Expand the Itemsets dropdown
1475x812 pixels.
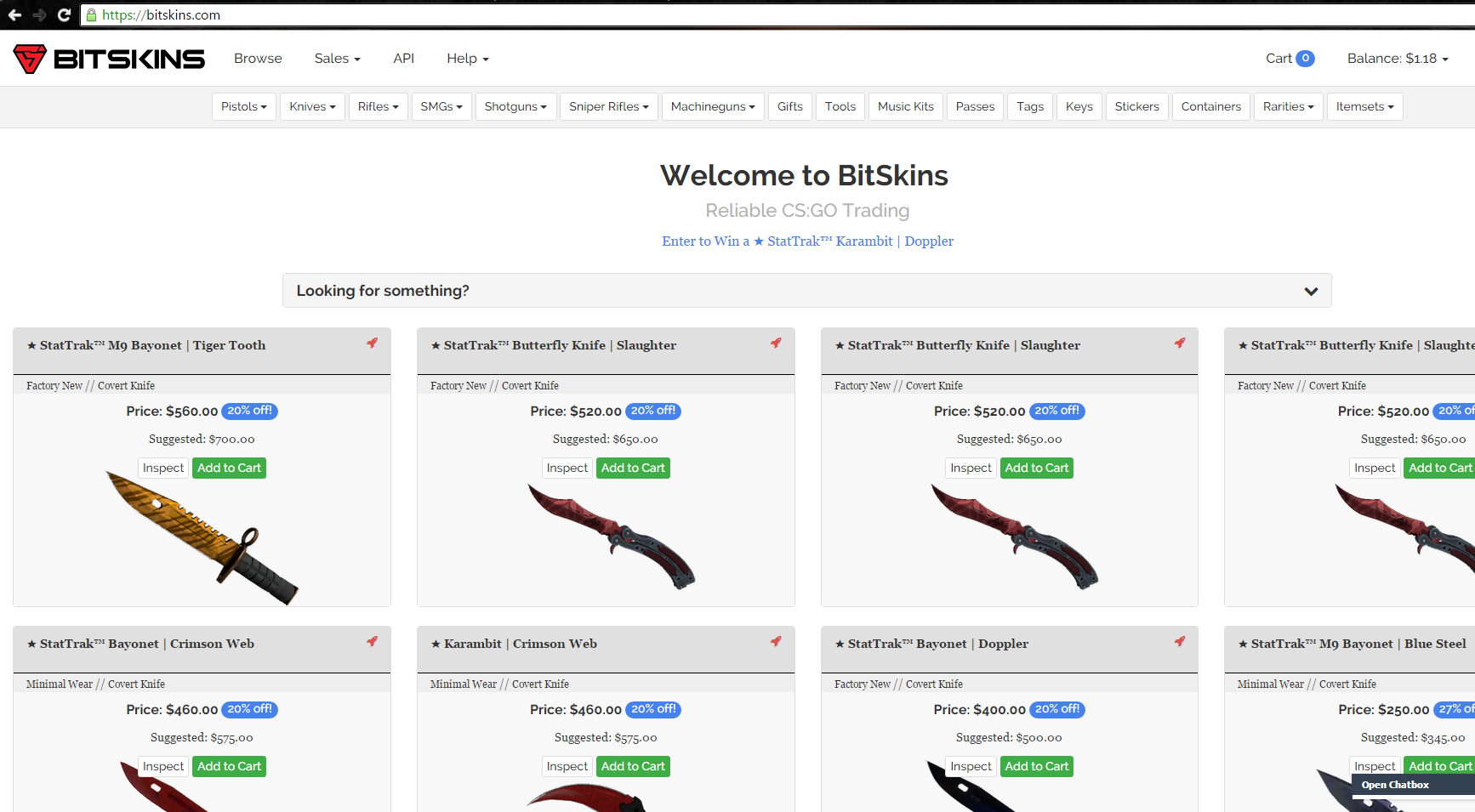click(1365, 106)
